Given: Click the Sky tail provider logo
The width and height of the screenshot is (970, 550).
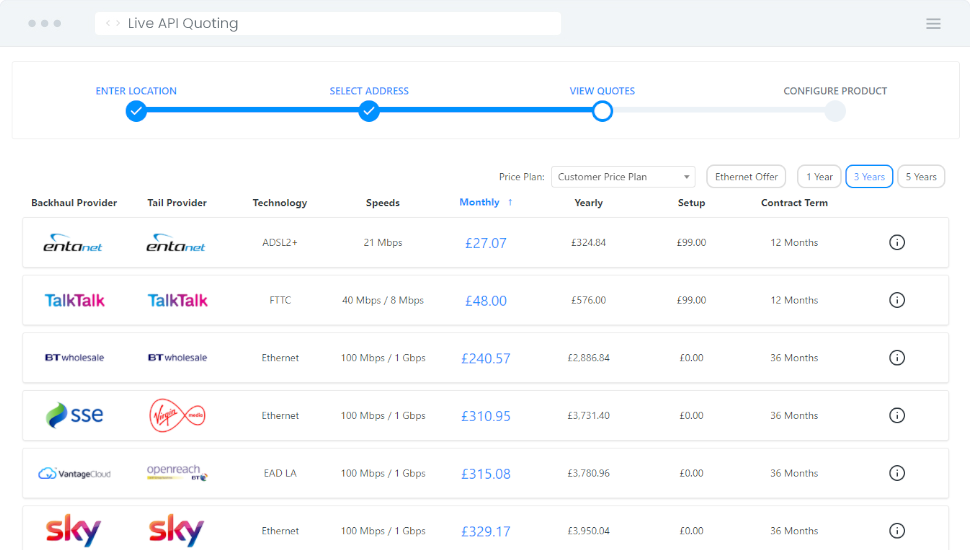Looking at the screenshot, I should coord(176,530).
